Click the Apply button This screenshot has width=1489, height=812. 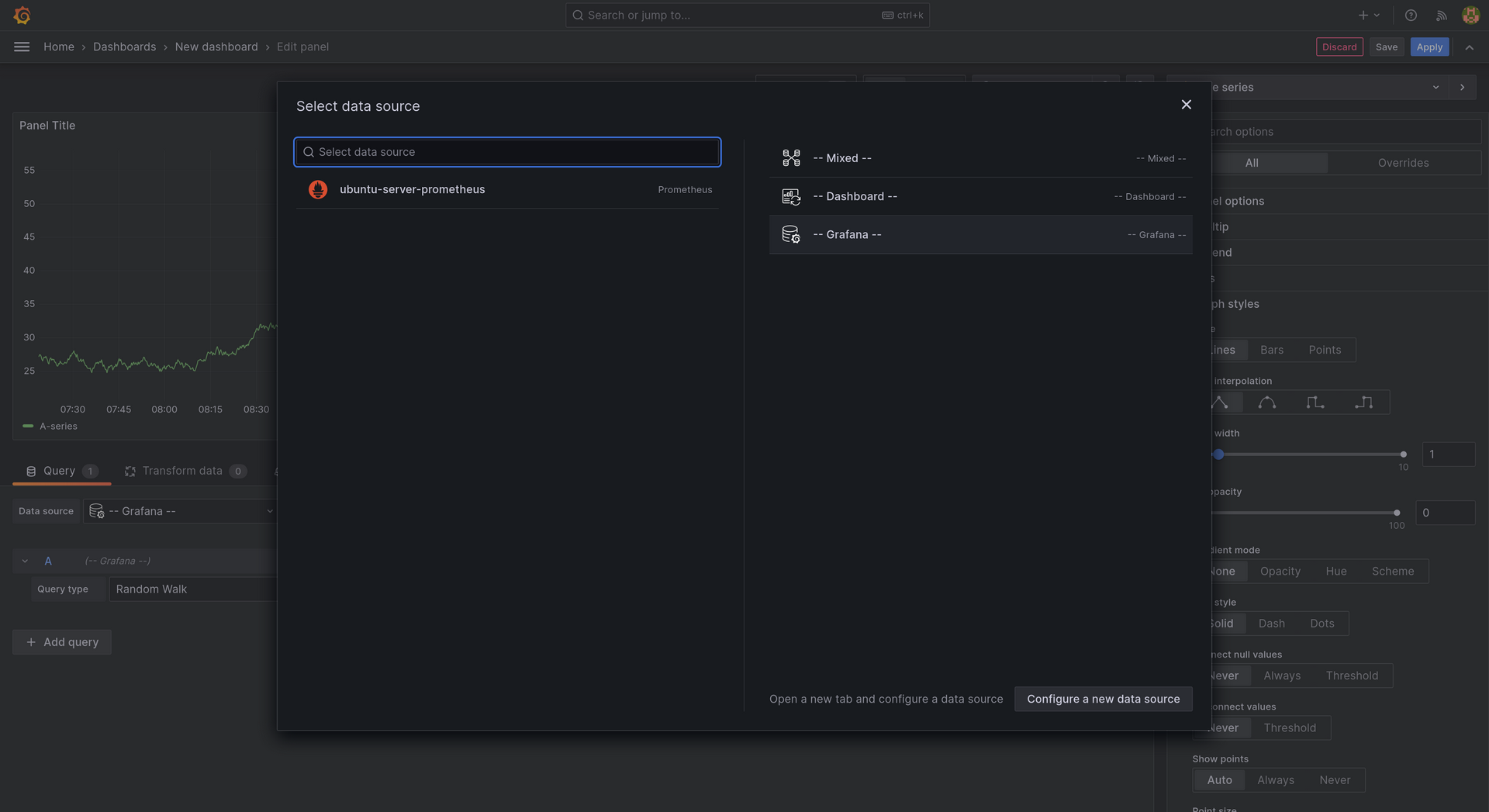tap(1429, 47)
